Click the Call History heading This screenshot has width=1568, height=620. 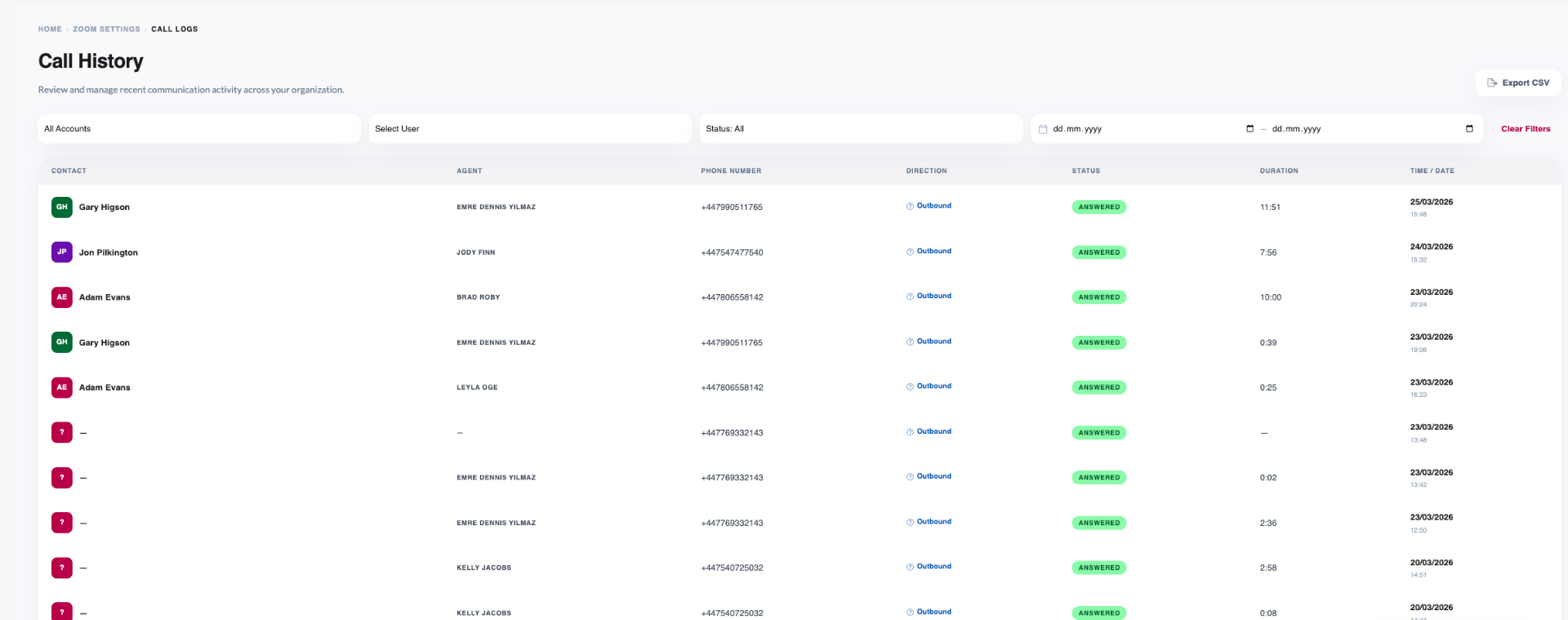[91, 61]
